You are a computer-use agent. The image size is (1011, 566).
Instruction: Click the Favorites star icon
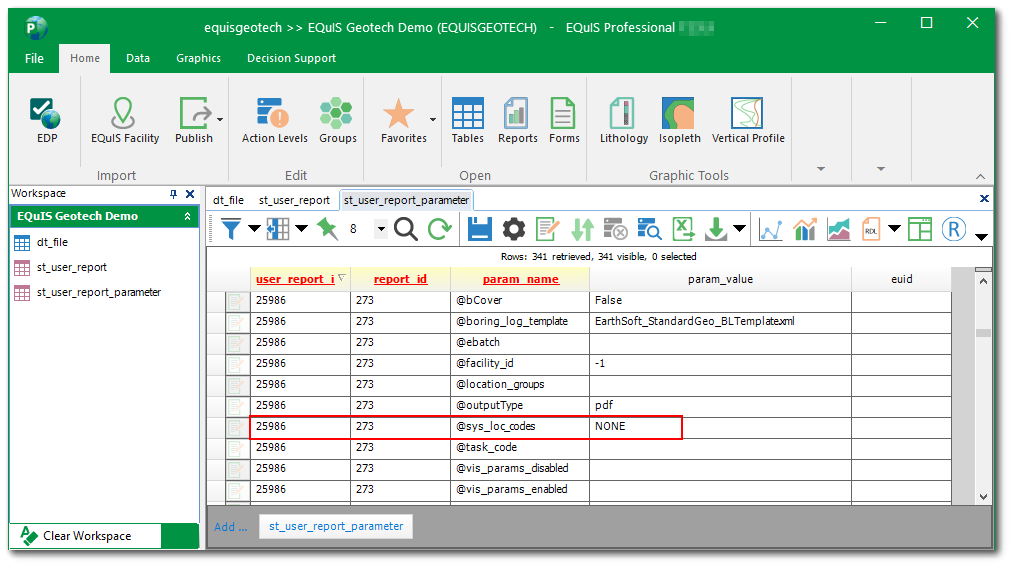pos(398,113)
